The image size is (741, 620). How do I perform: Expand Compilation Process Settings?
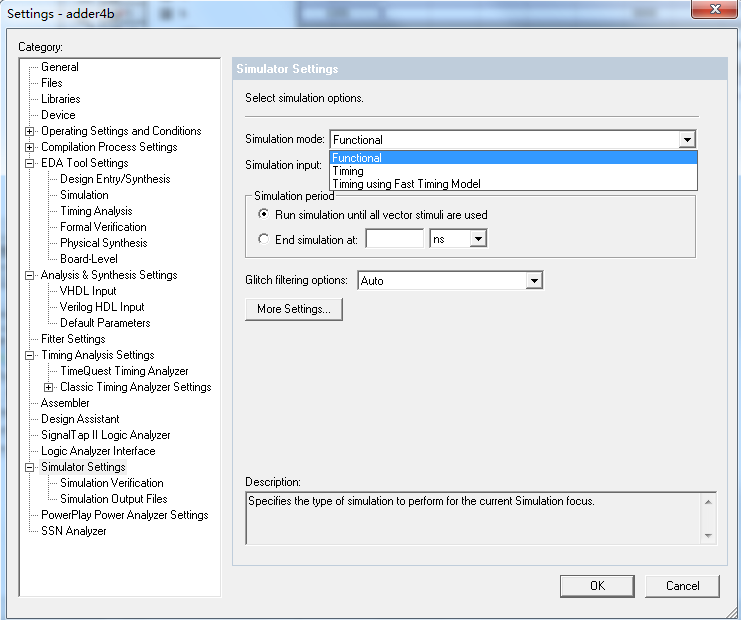pyautogui.click(x=29, y=147)
